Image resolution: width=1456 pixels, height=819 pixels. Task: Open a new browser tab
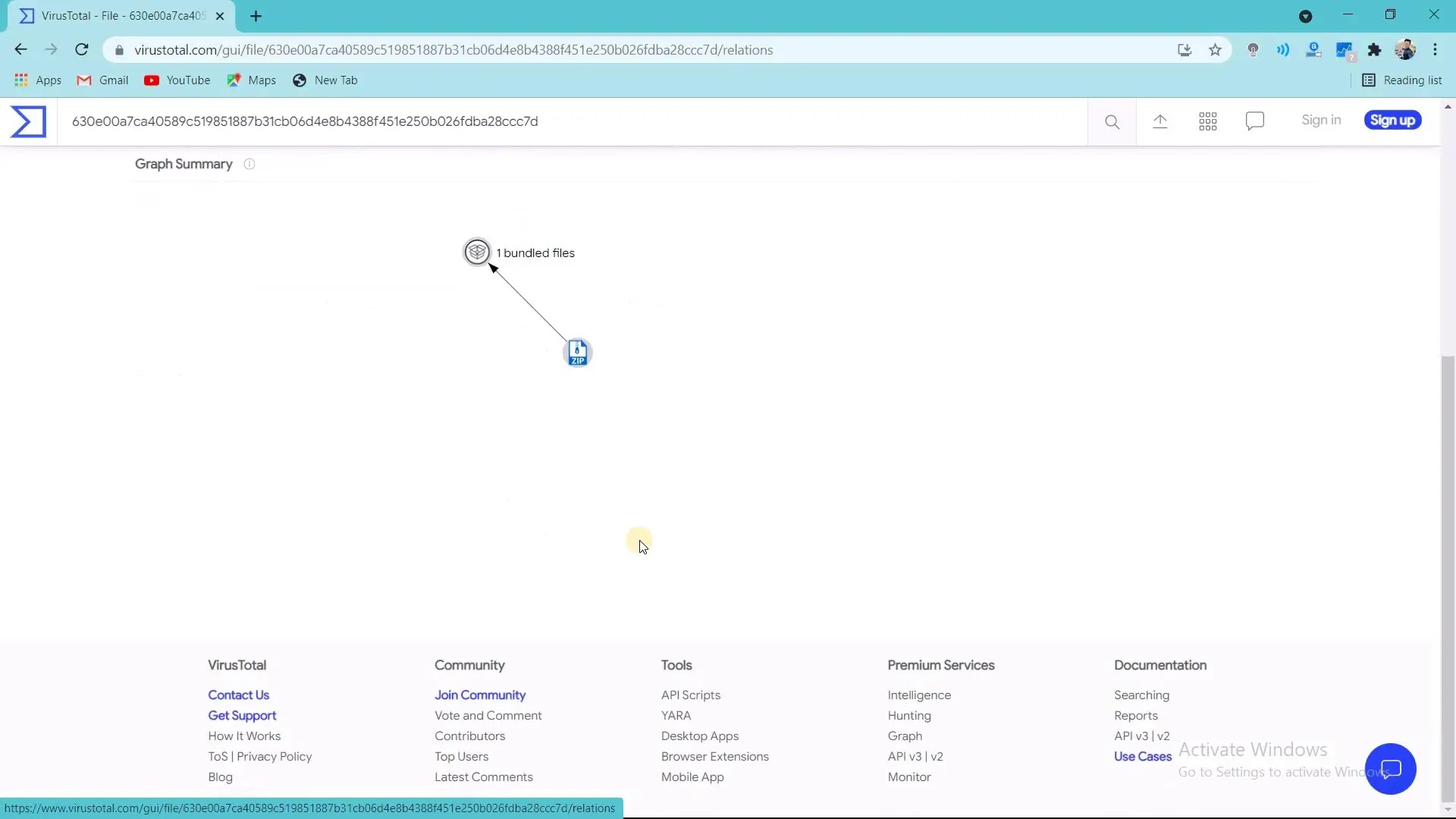256,16
